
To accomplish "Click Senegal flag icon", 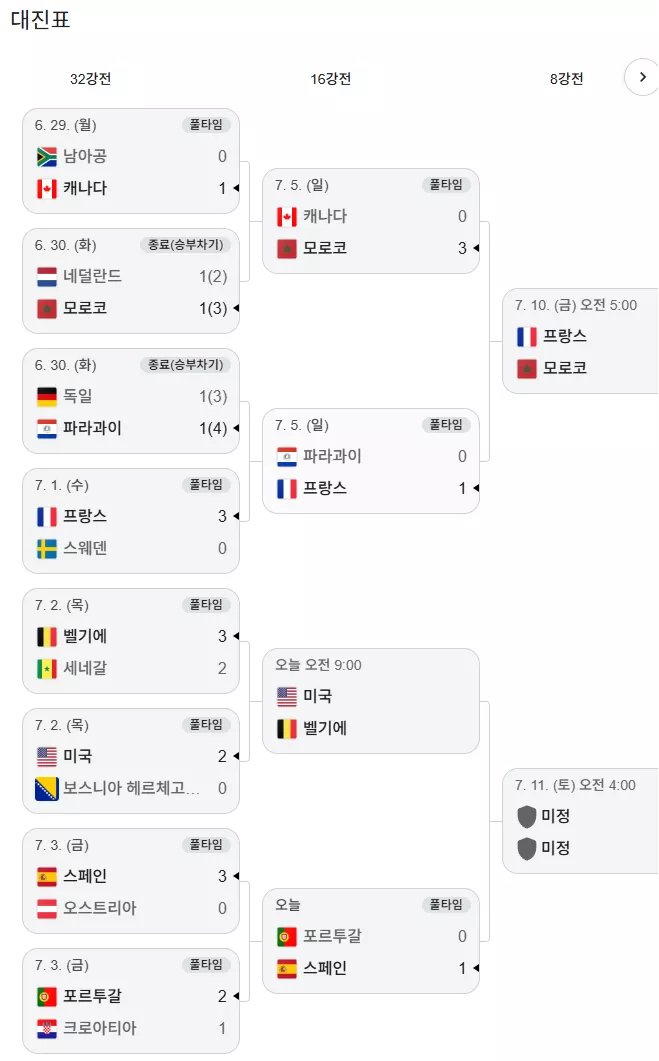I will (x=47, y=669).
